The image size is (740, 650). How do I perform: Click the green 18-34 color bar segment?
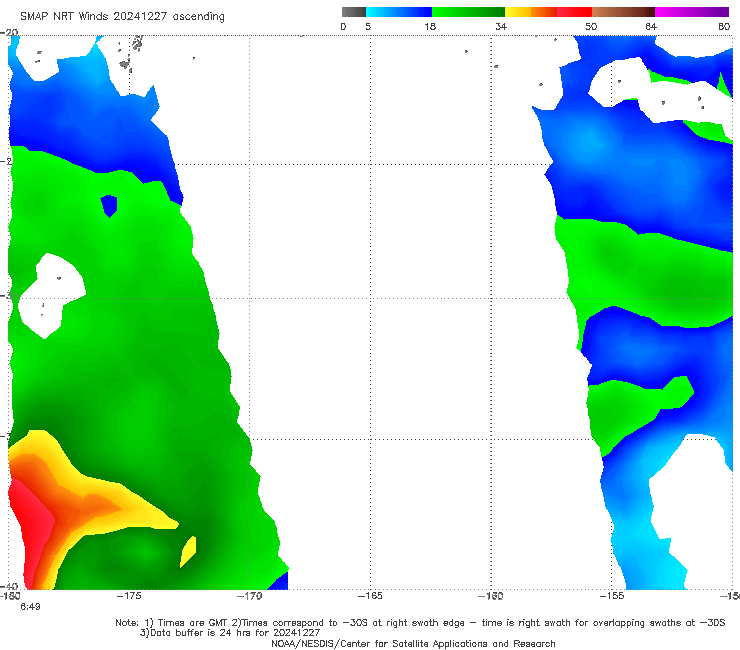468,12
